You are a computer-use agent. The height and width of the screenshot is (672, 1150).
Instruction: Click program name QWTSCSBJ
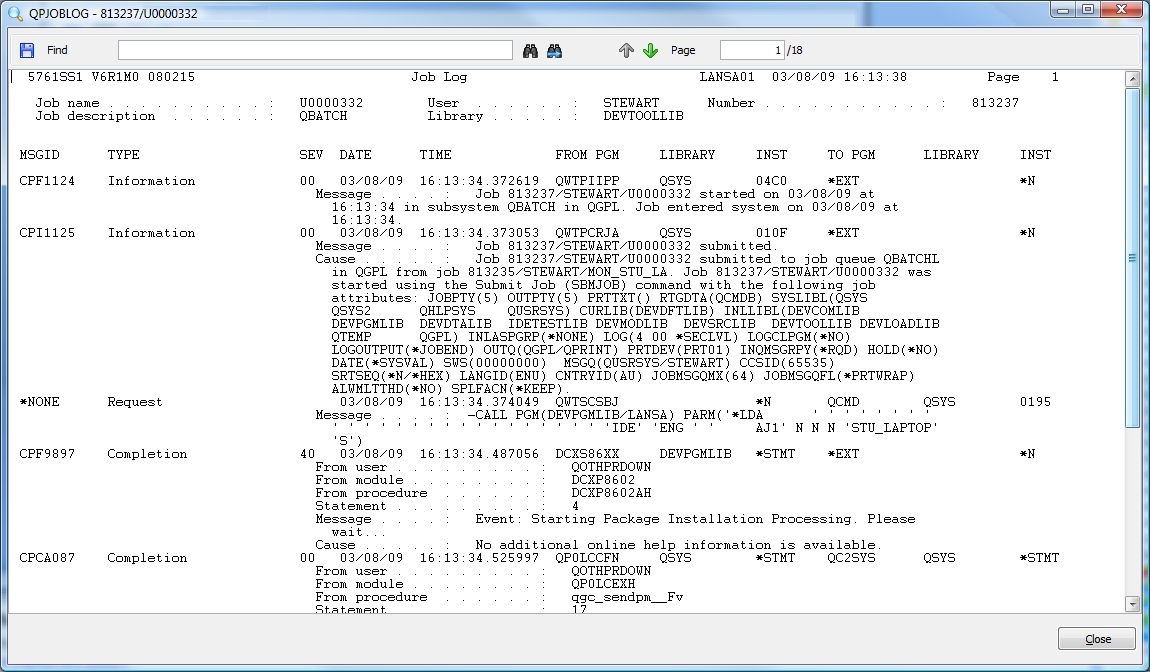pos(587,401)
